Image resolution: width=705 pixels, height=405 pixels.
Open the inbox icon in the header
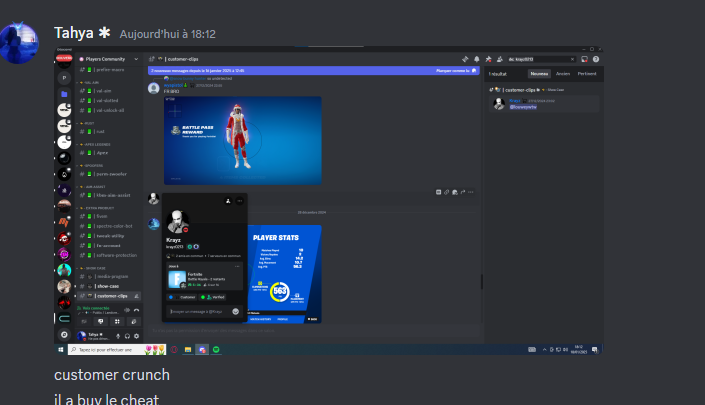(x=585, y=59)
